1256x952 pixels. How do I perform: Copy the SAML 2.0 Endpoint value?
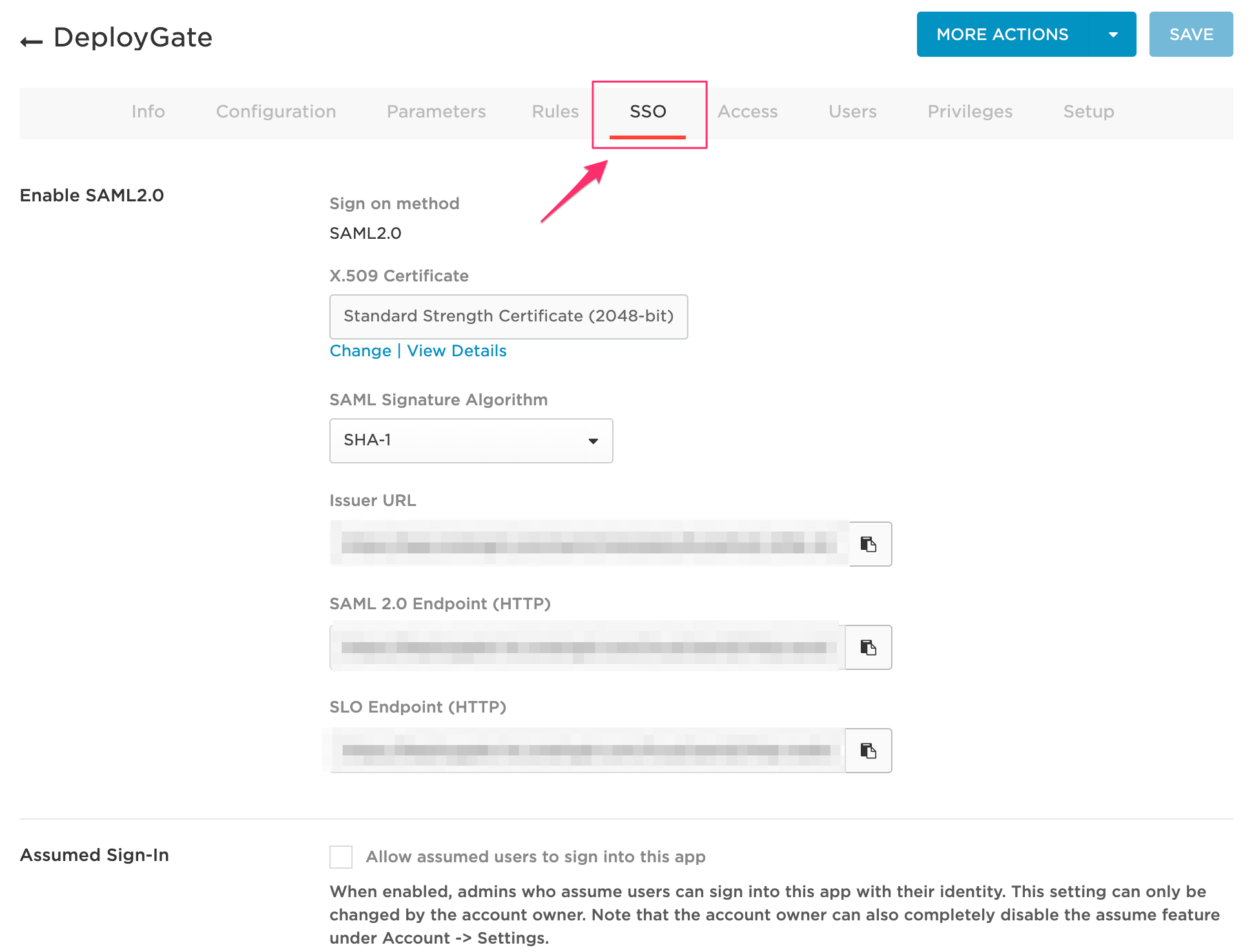tap(868, 647)
